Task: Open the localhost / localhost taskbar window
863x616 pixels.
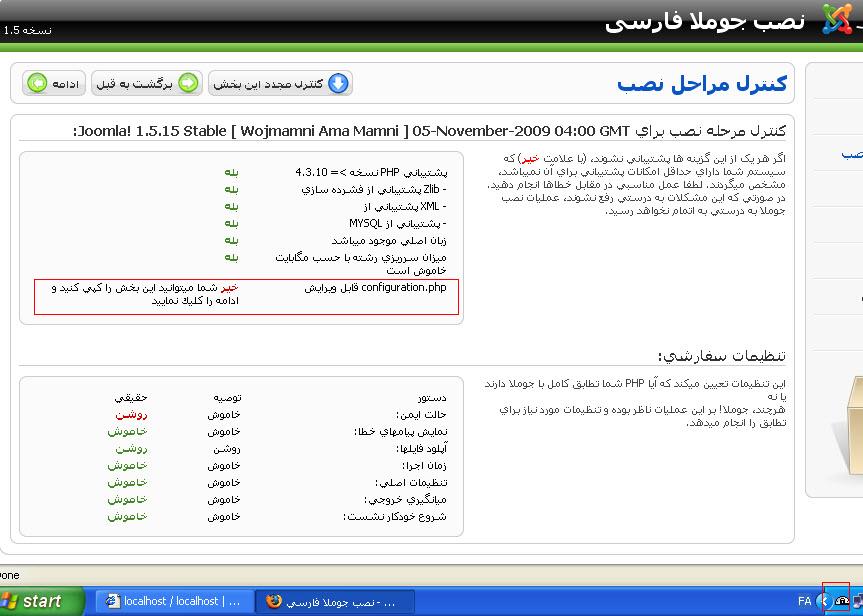Action: [x=175, y=601]
